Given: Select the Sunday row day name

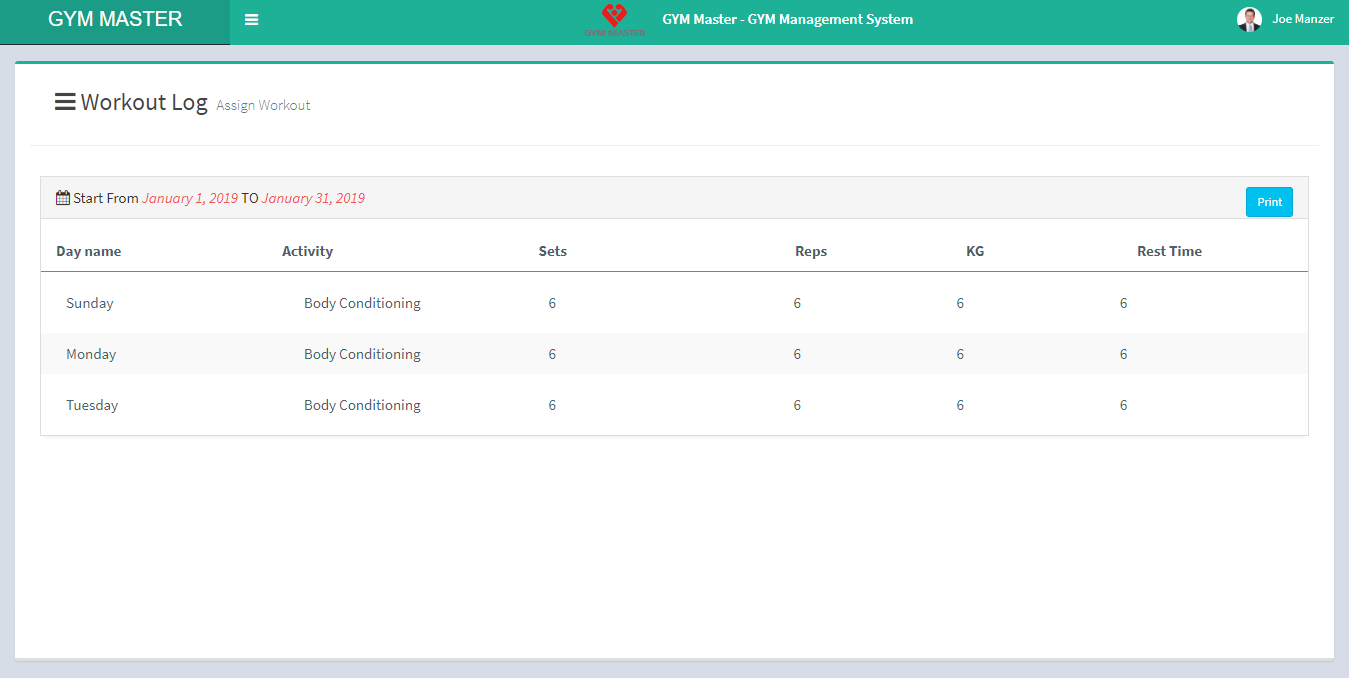Looking at the screenshot, I should [90, 304].
